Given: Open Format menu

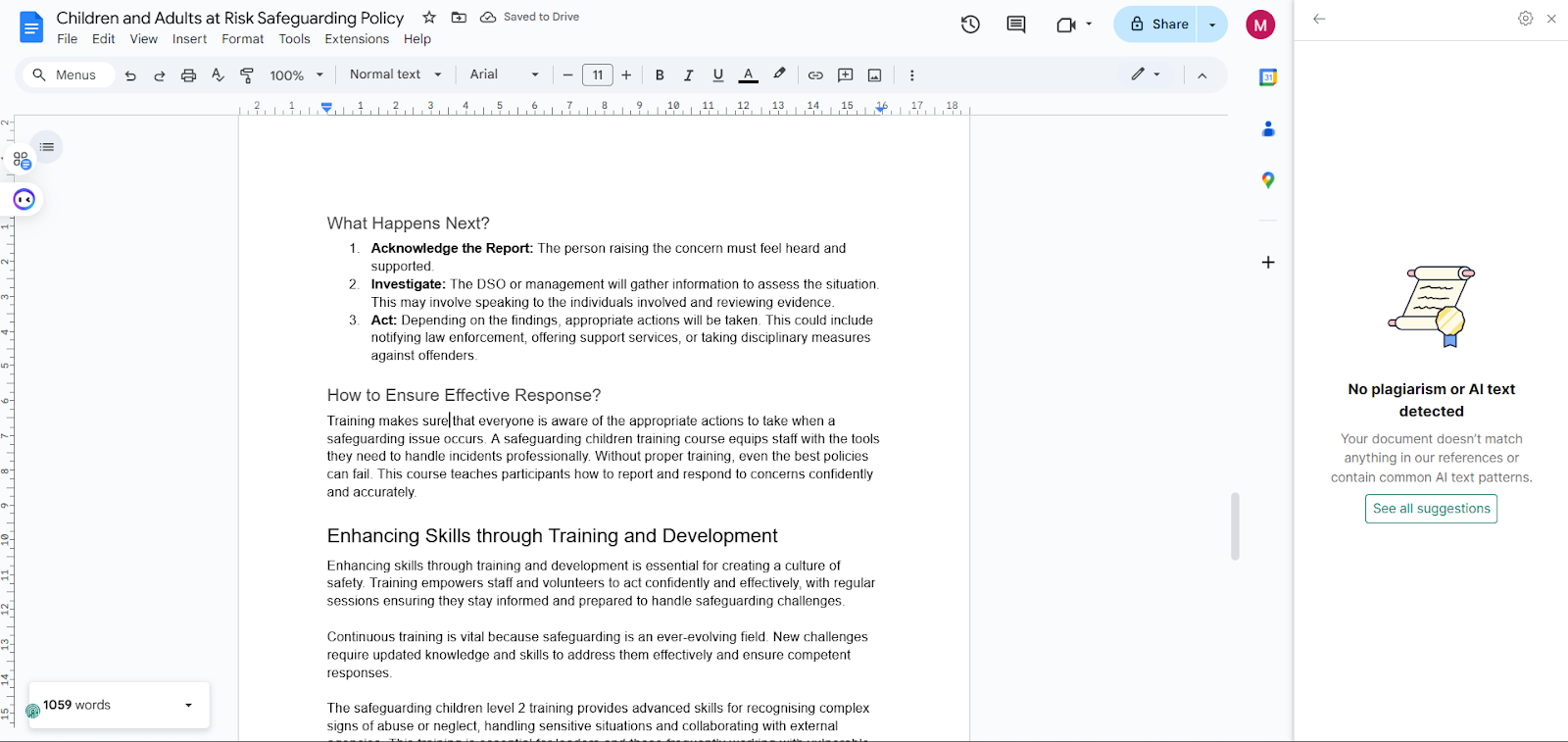Looking at the screenshot, I should 243,39.
